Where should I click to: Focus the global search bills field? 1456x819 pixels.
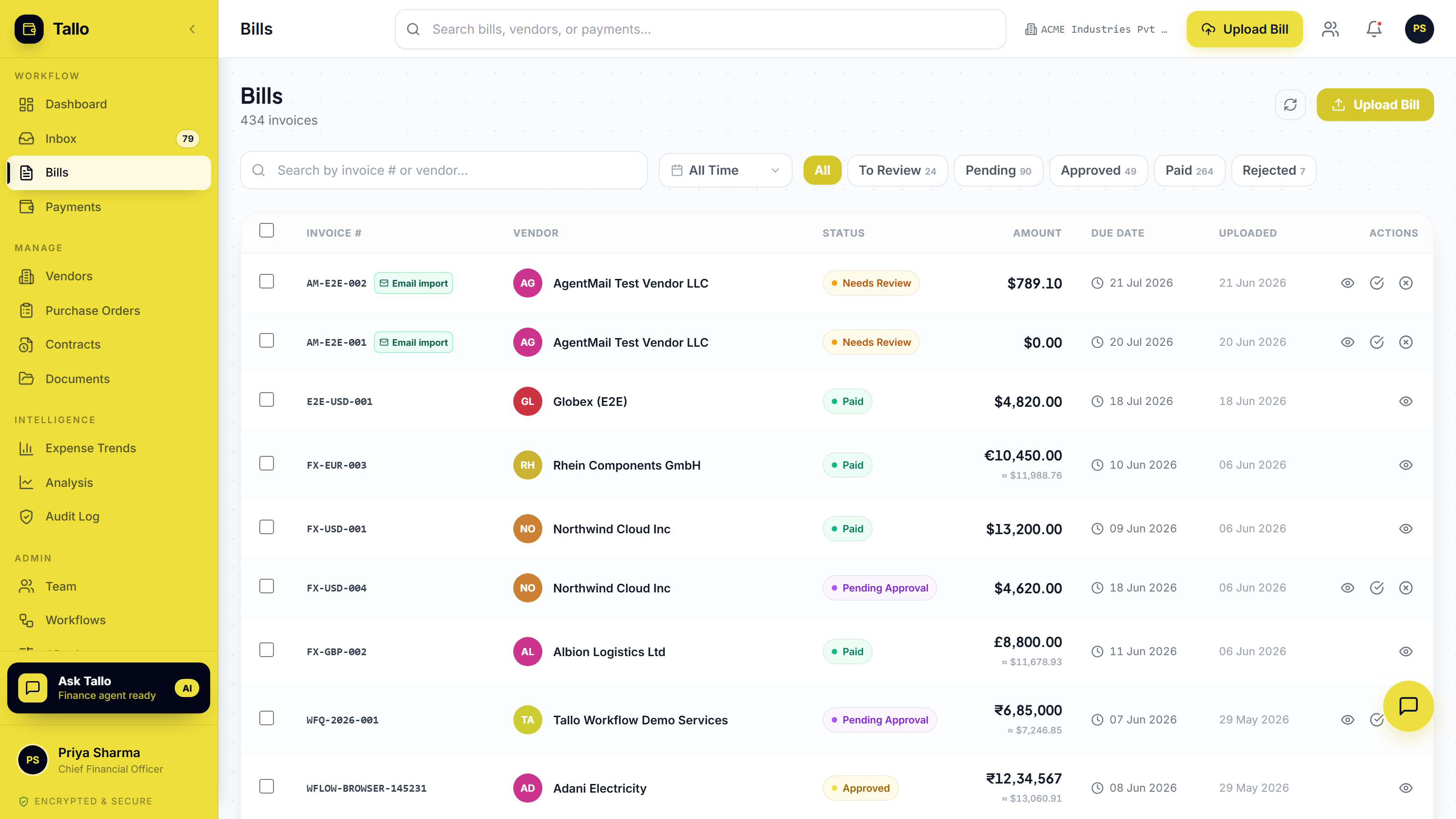point(700,29)
